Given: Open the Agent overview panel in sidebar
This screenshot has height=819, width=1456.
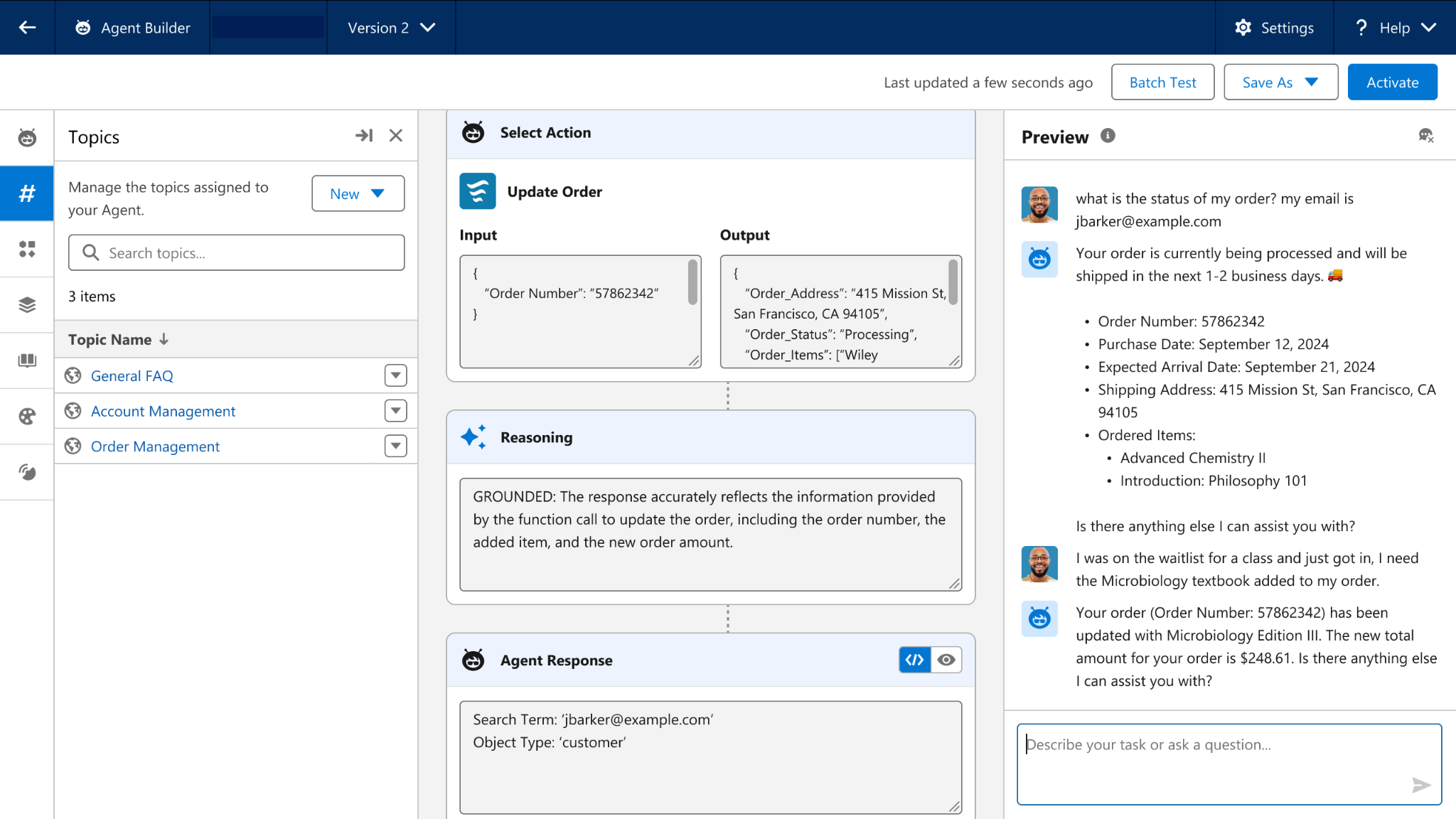Looking at the screenshot, I should point(27,136).
